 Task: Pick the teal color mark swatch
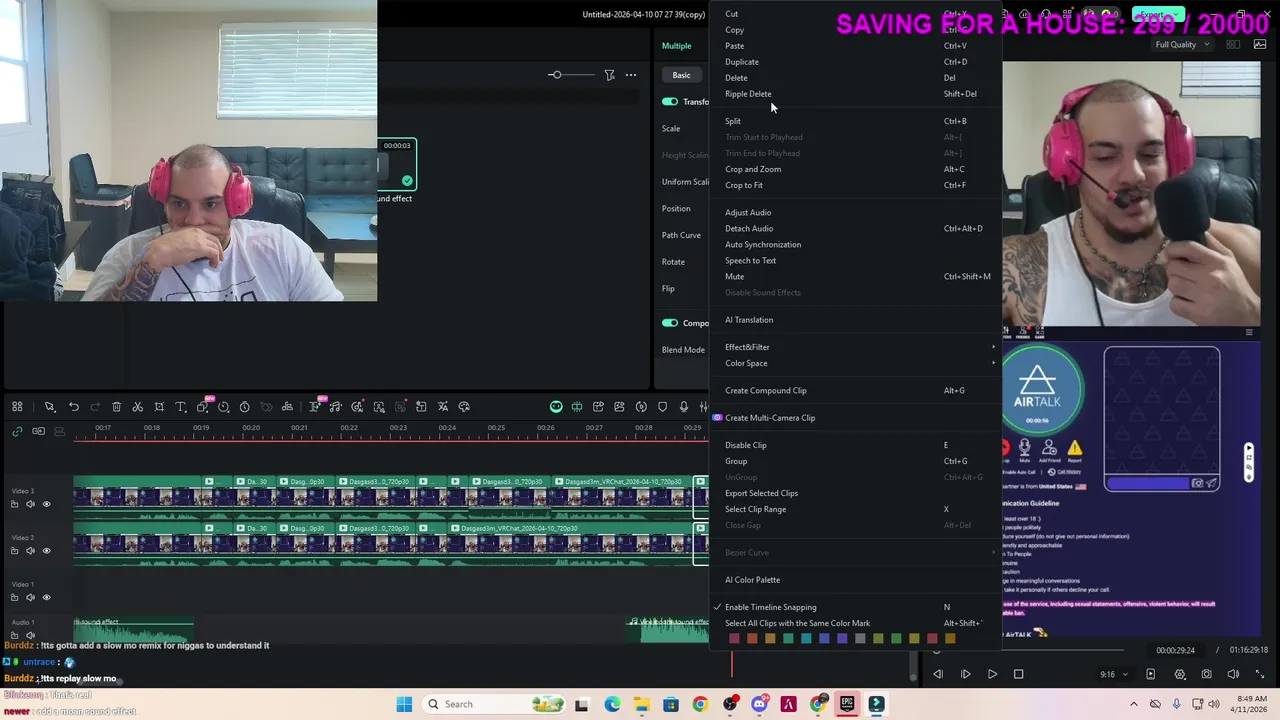[806, 638]
